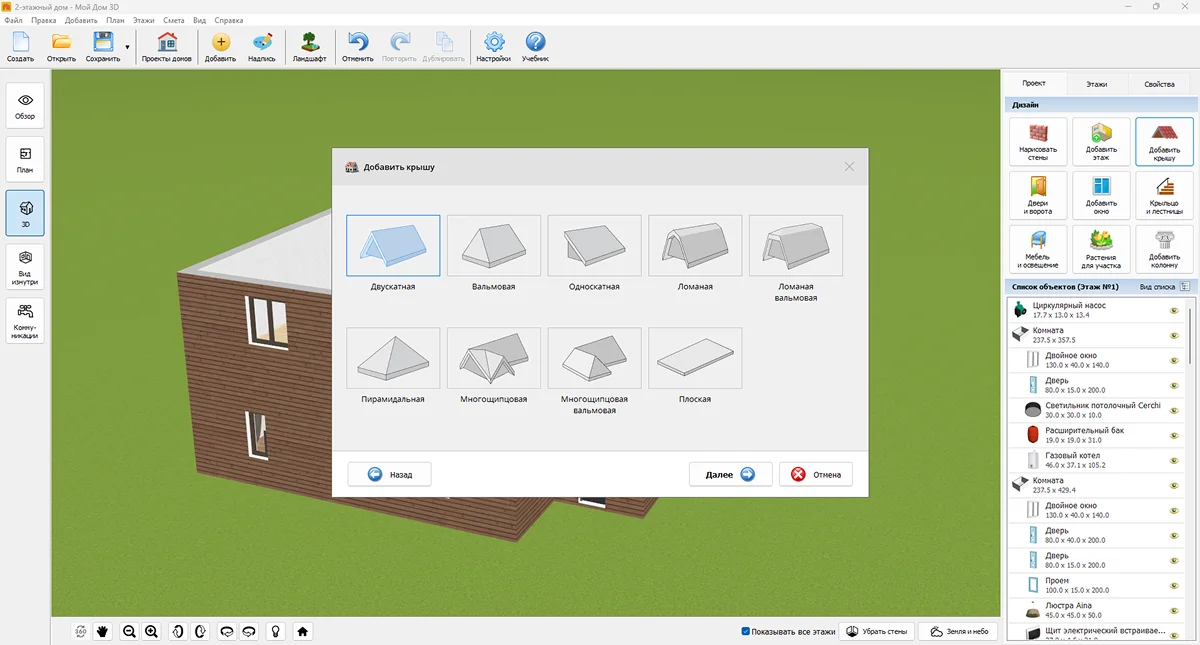The image size is (1200, 645).
Task: Uncheck Показывать все этажи checkbox
Action: tap(746, 631)
